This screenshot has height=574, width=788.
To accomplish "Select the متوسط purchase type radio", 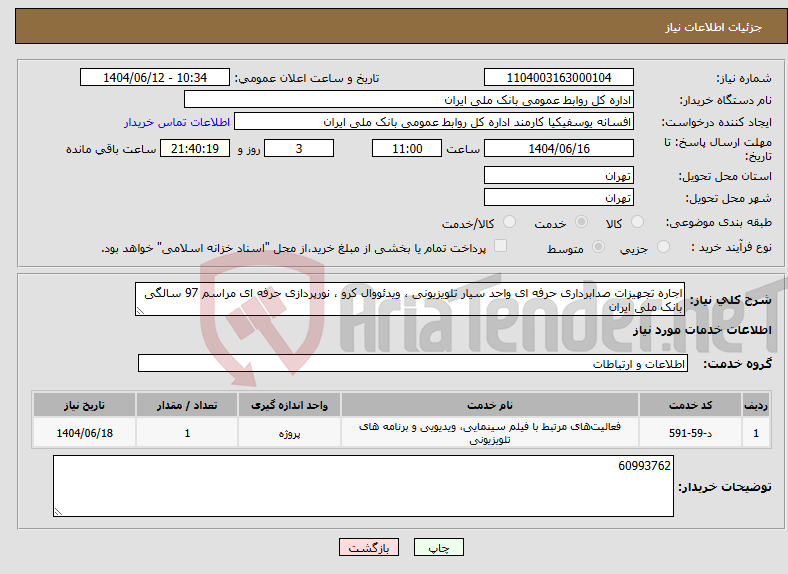I will tap(599, 246).
